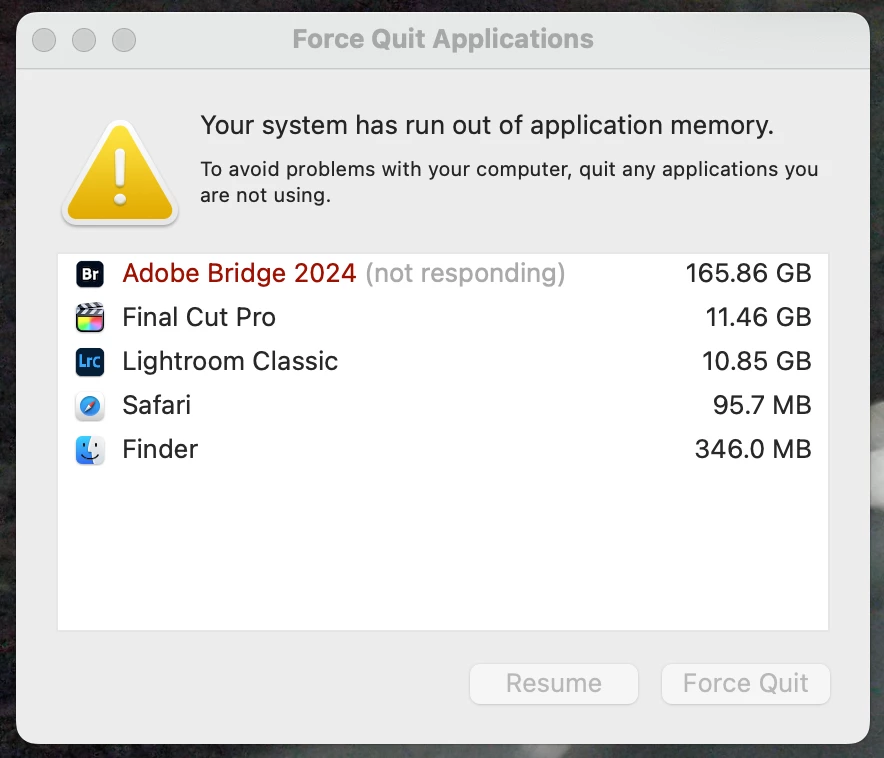
Task: Click the yellow warning triangle icon
Action: point(120,174)
